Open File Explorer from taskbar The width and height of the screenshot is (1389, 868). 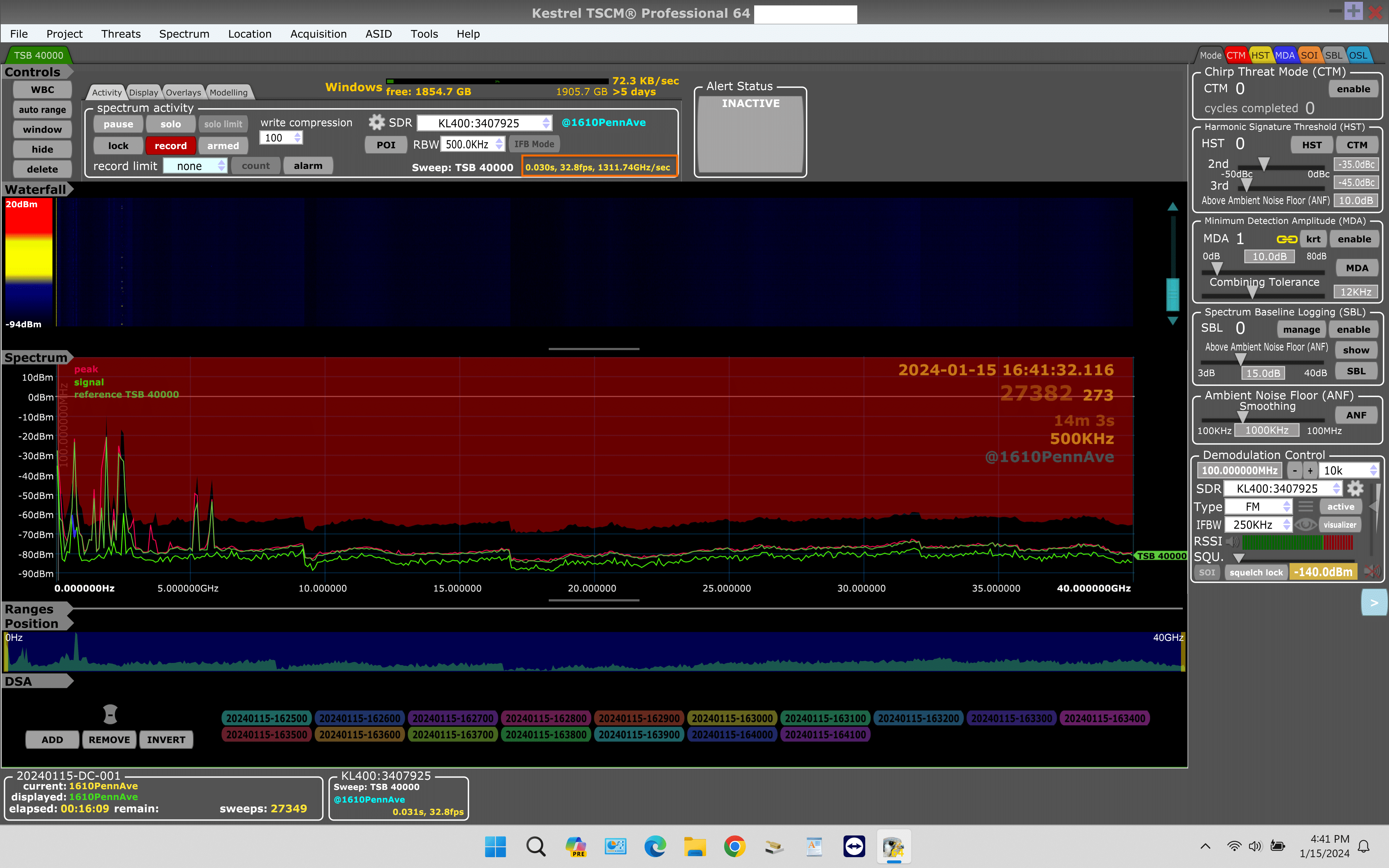pyautogui.click(x=694, y=847)
